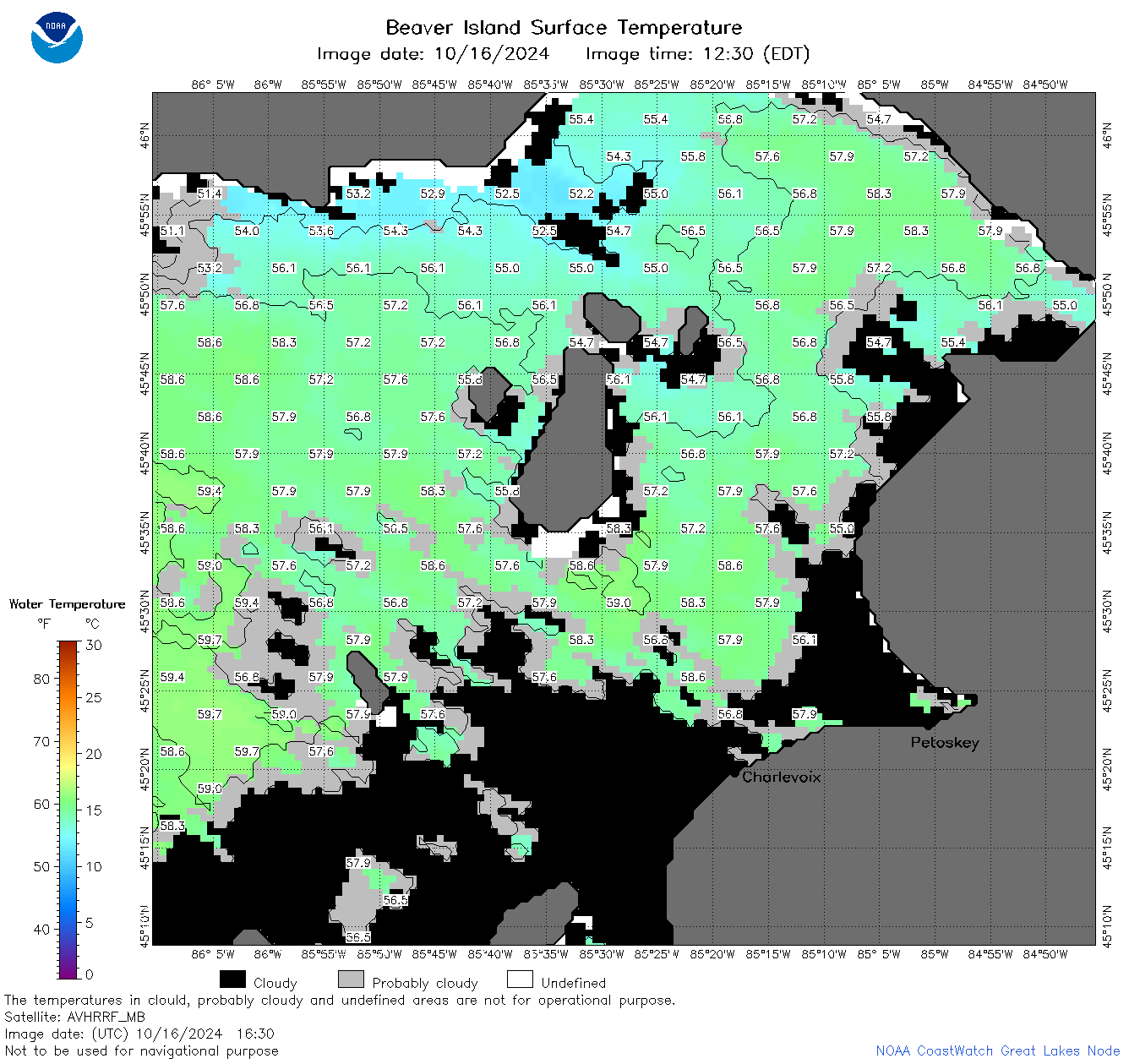Click the 53.6 temperature reading
Screen dimensions: 1129x1064
[321, 231]
